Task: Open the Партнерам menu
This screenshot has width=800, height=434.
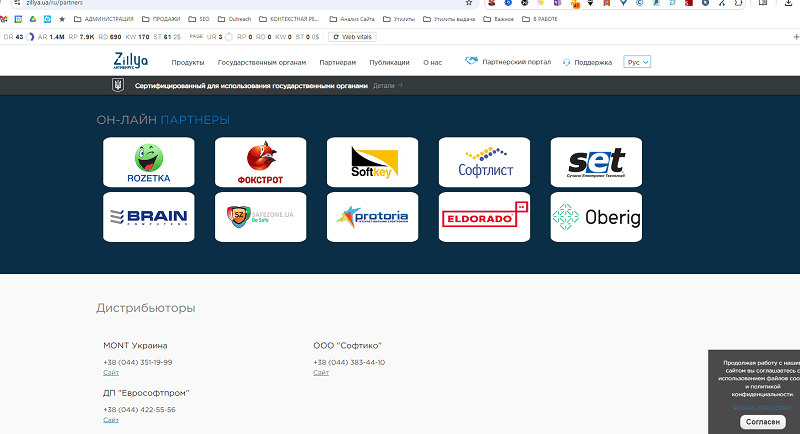Action: point(337,62)
